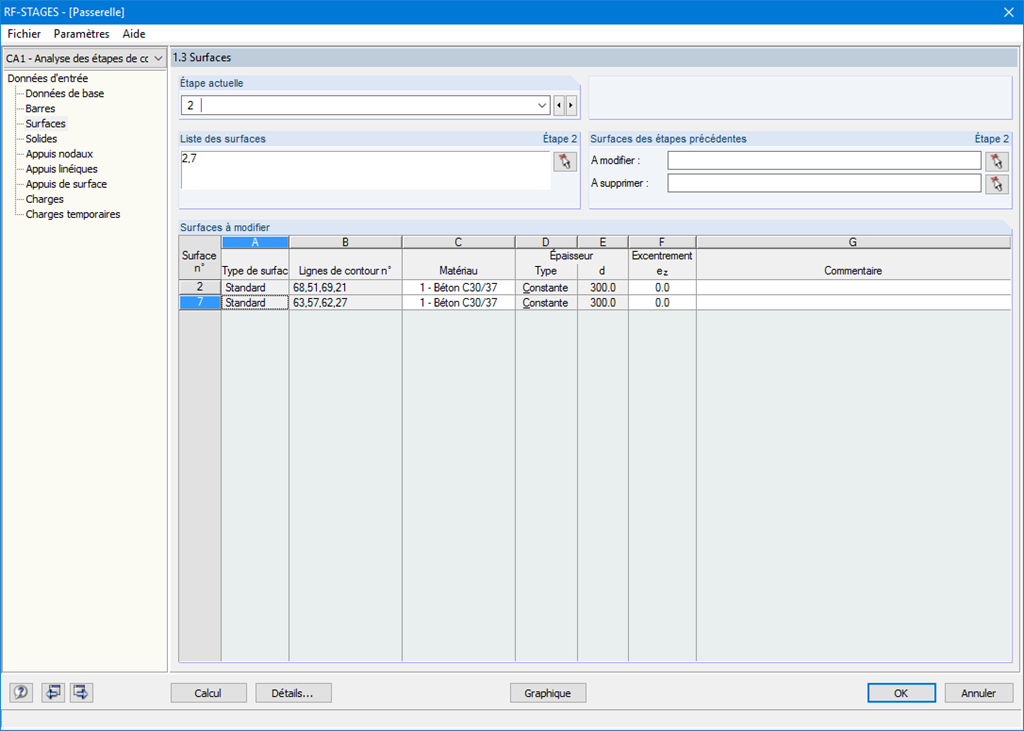Image resolution: width=1024 pixels, height=731 pixels.
Task: Click Standard cell in surface 7 row
Action: (x=255, y=302)
